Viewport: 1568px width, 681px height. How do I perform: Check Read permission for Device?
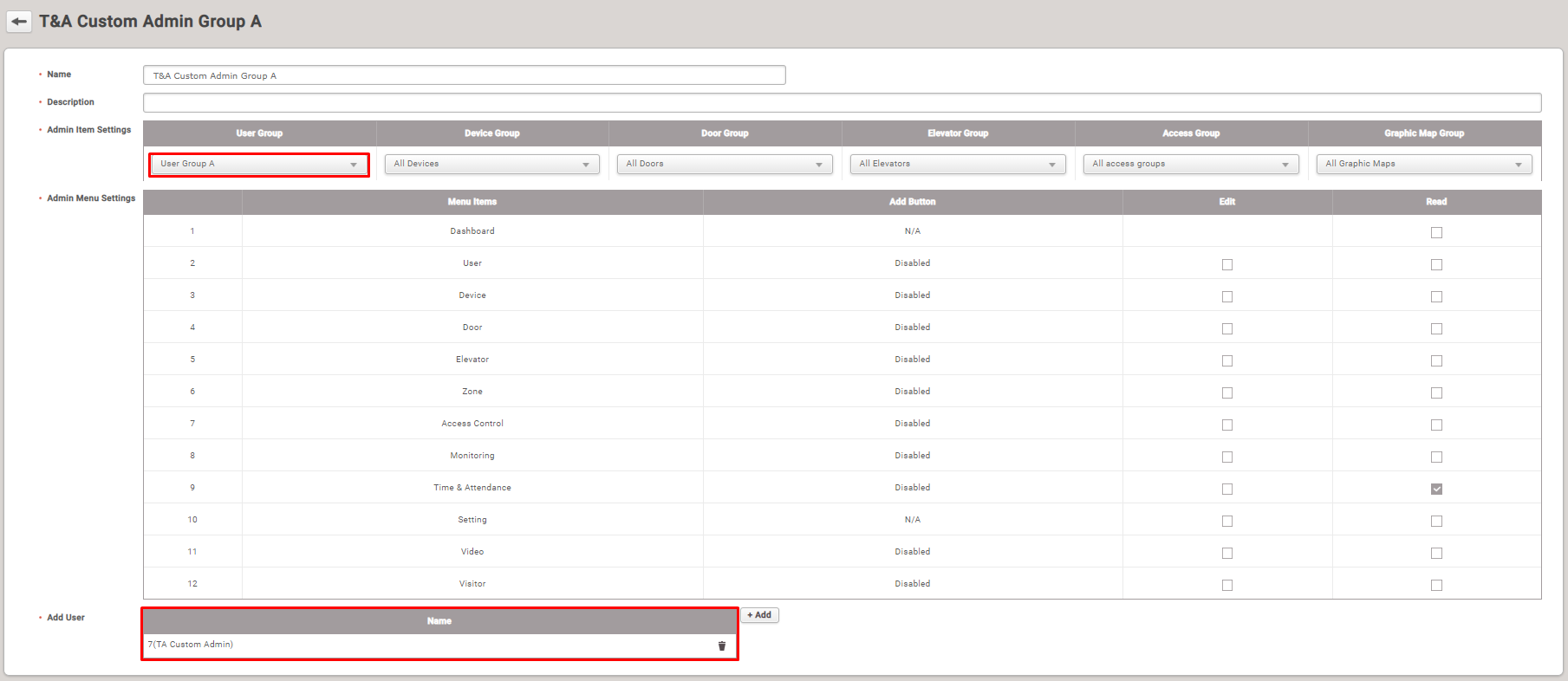(x=1436, y=296)
